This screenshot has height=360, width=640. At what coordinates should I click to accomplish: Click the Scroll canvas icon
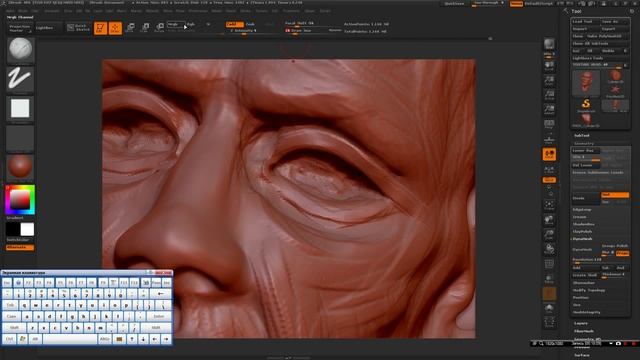tap(549, 66)
